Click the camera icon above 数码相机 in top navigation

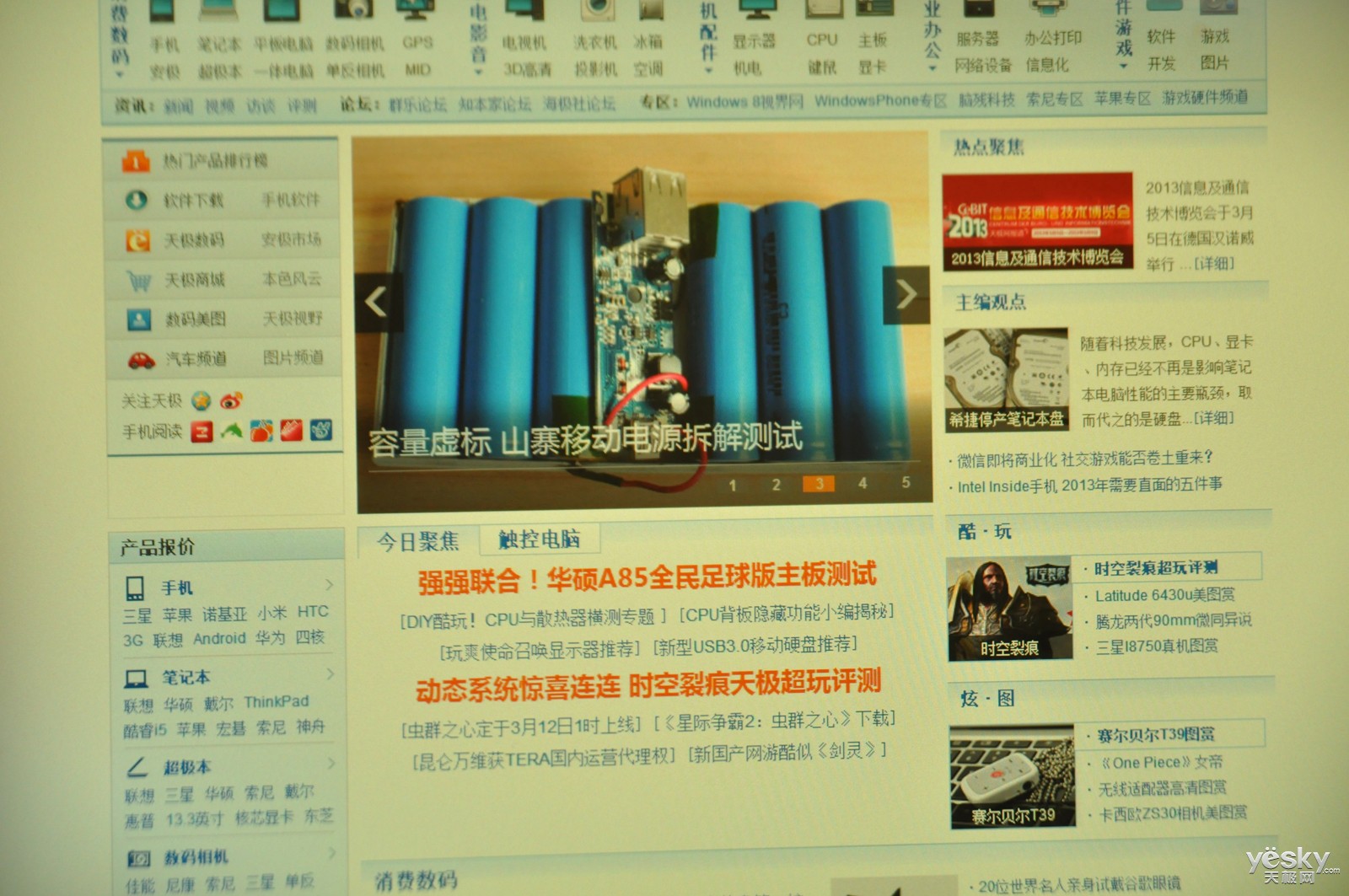pos(354,10)
